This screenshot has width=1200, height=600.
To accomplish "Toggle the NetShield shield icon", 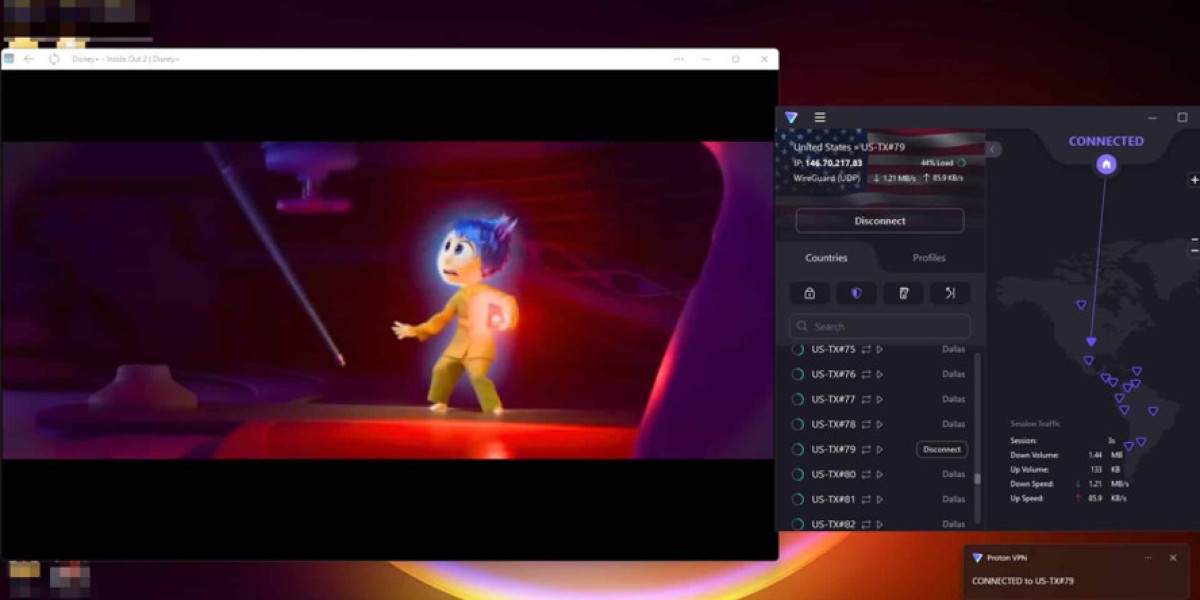I will click(856, 293).
